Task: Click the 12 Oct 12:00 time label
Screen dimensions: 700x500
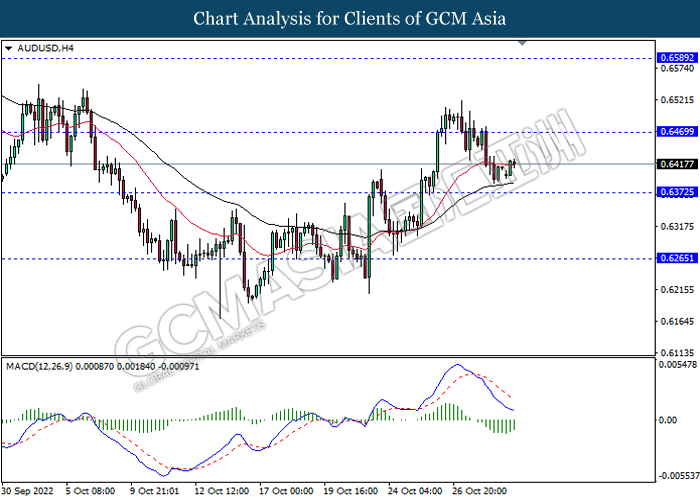Action: tap(222, 491)
